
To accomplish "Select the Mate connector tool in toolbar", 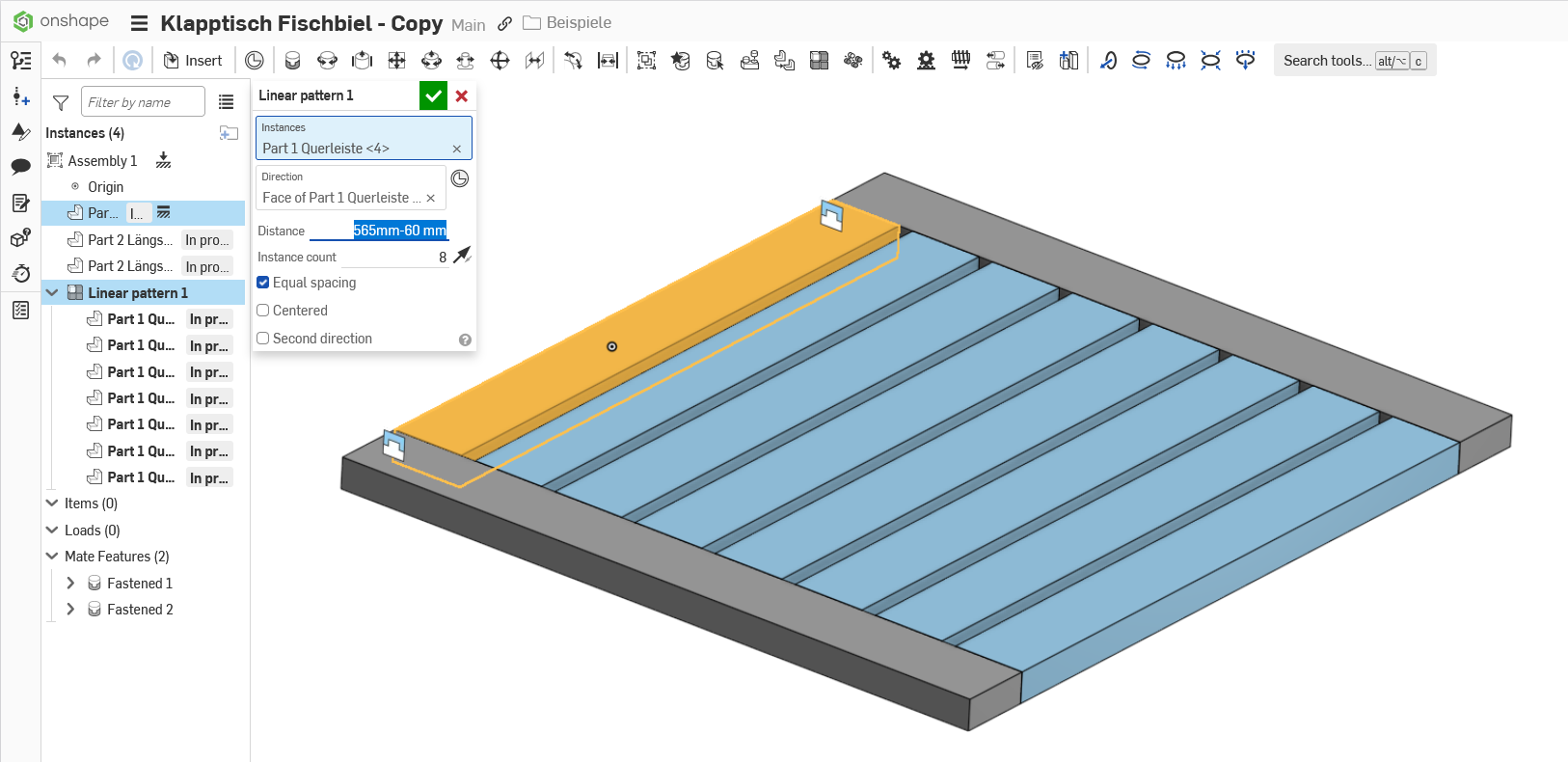I will 255,60.
